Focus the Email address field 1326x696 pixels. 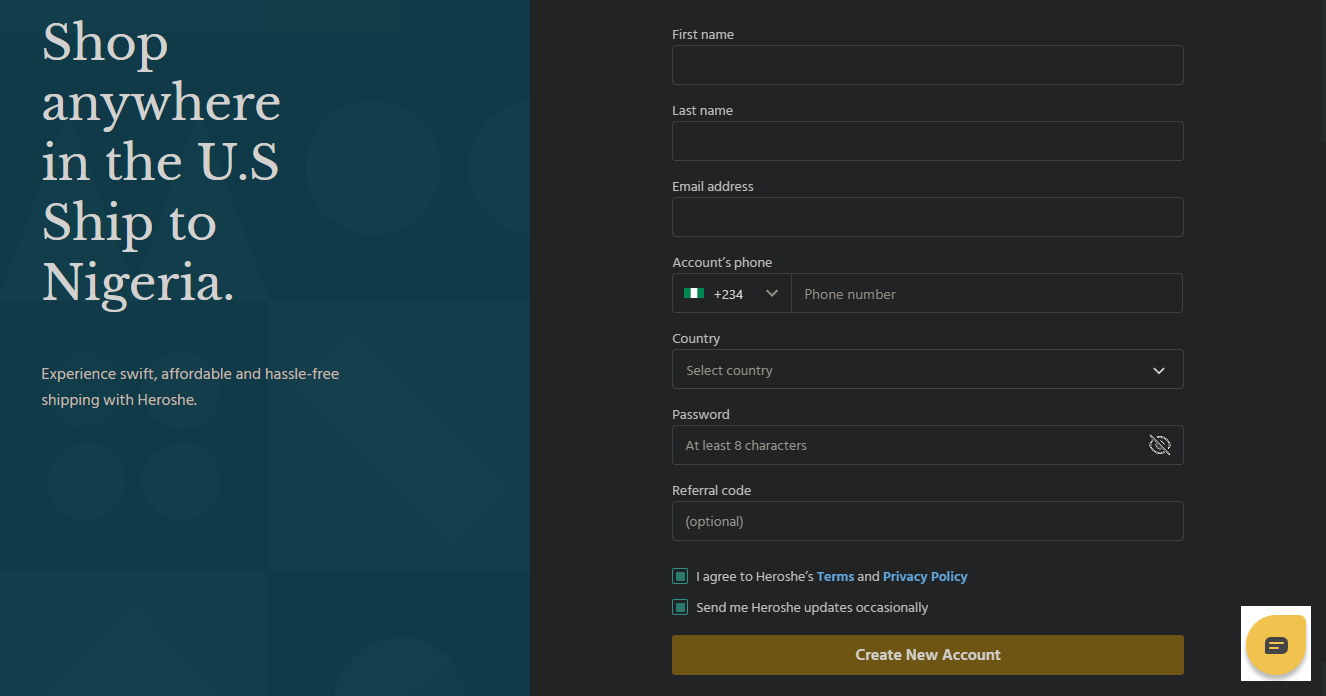coord(928,217)
